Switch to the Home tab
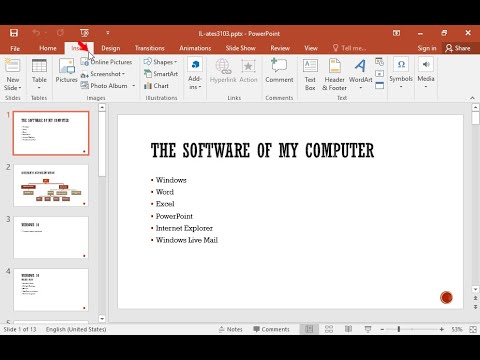This screenshot has width=480, height=360. click(x=48, y=48)
